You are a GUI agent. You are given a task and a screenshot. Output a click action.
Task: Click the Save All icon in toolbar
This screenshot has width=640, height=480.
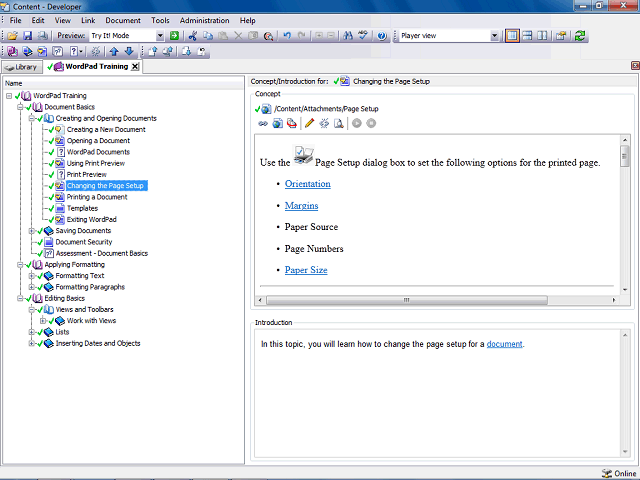42,36
